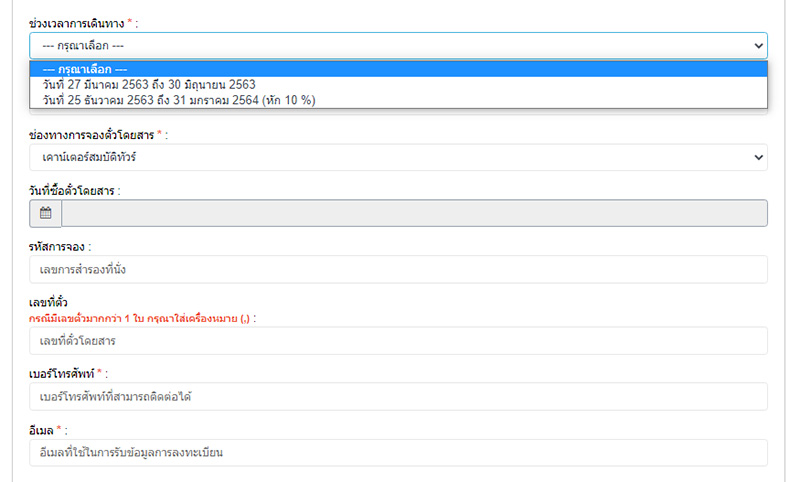This screenshot has width=800, height=482.
Task: Select the '--- กรุณาเลือก ---' highlighted option
Action: coord(398,69)
